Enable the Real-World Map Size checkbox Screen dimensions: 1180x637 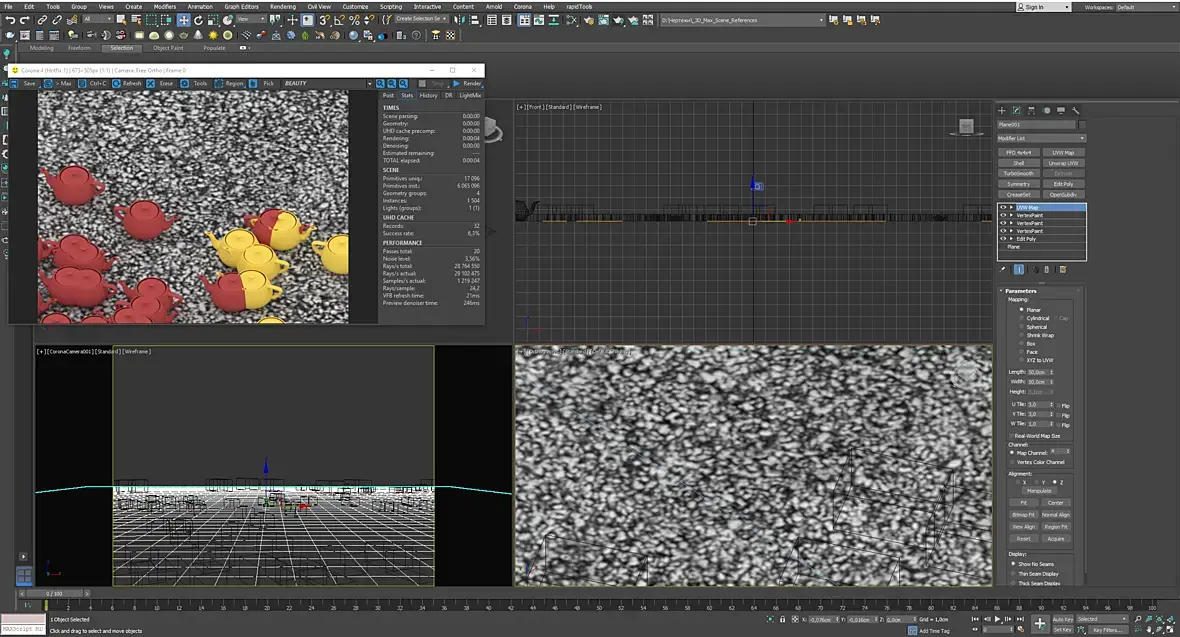pos(1011,435)
